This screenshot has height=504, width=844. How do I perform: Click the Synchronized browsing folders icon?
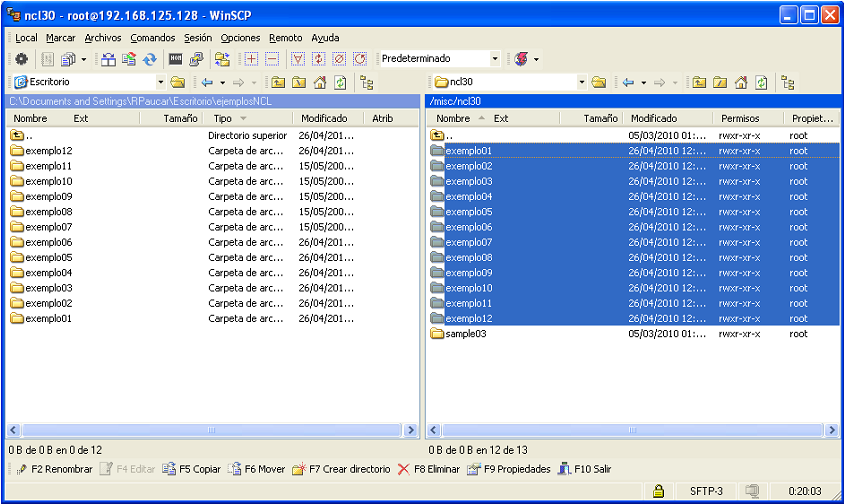[222, 59]
